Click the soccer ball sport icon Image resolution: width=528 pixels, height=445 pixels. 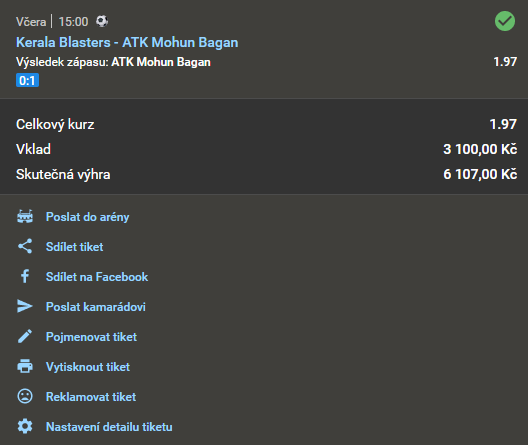click(102, 22)
